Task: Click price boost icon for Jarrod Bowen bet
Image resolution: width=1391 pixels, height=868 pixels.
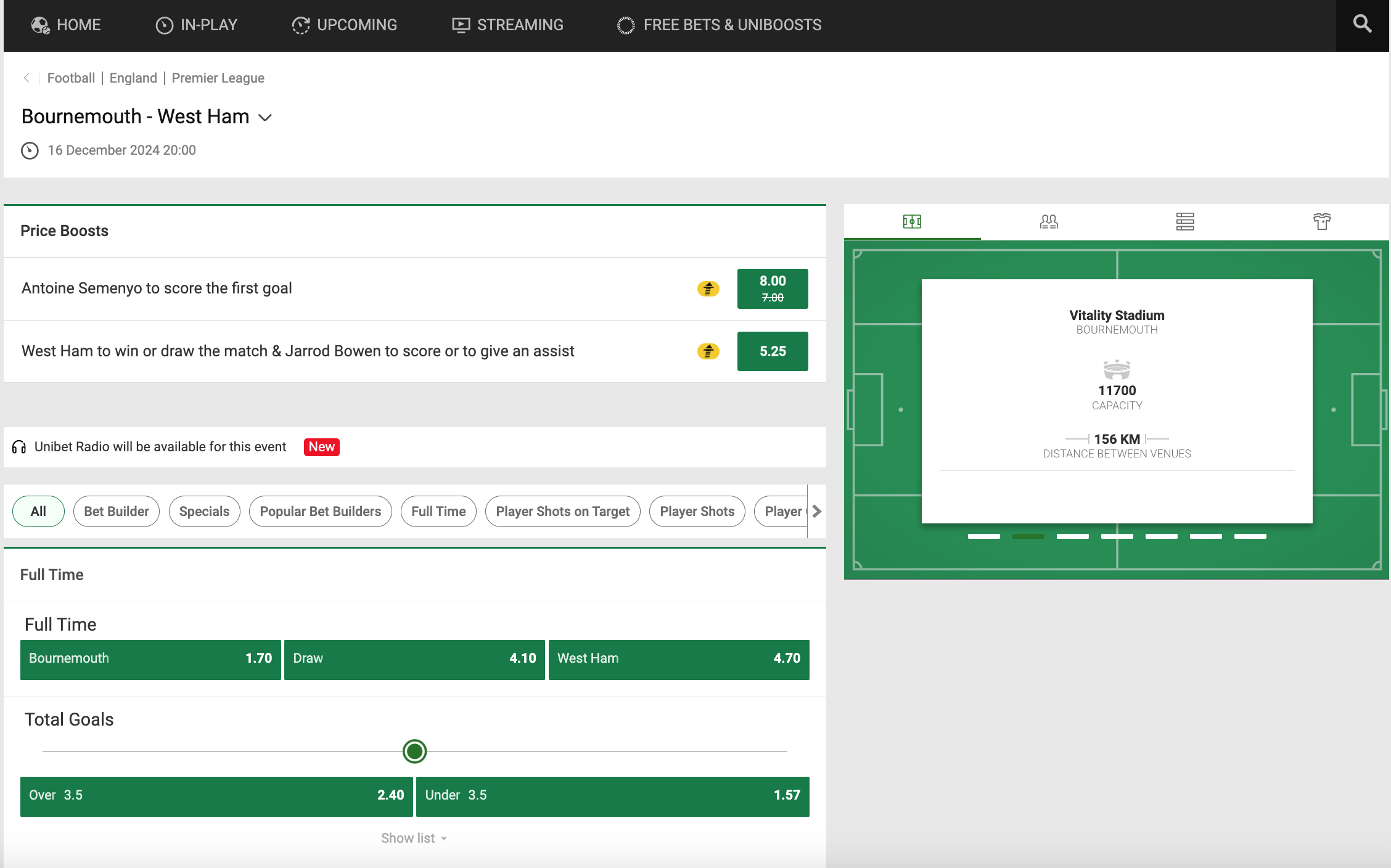Action: [708, 351]
